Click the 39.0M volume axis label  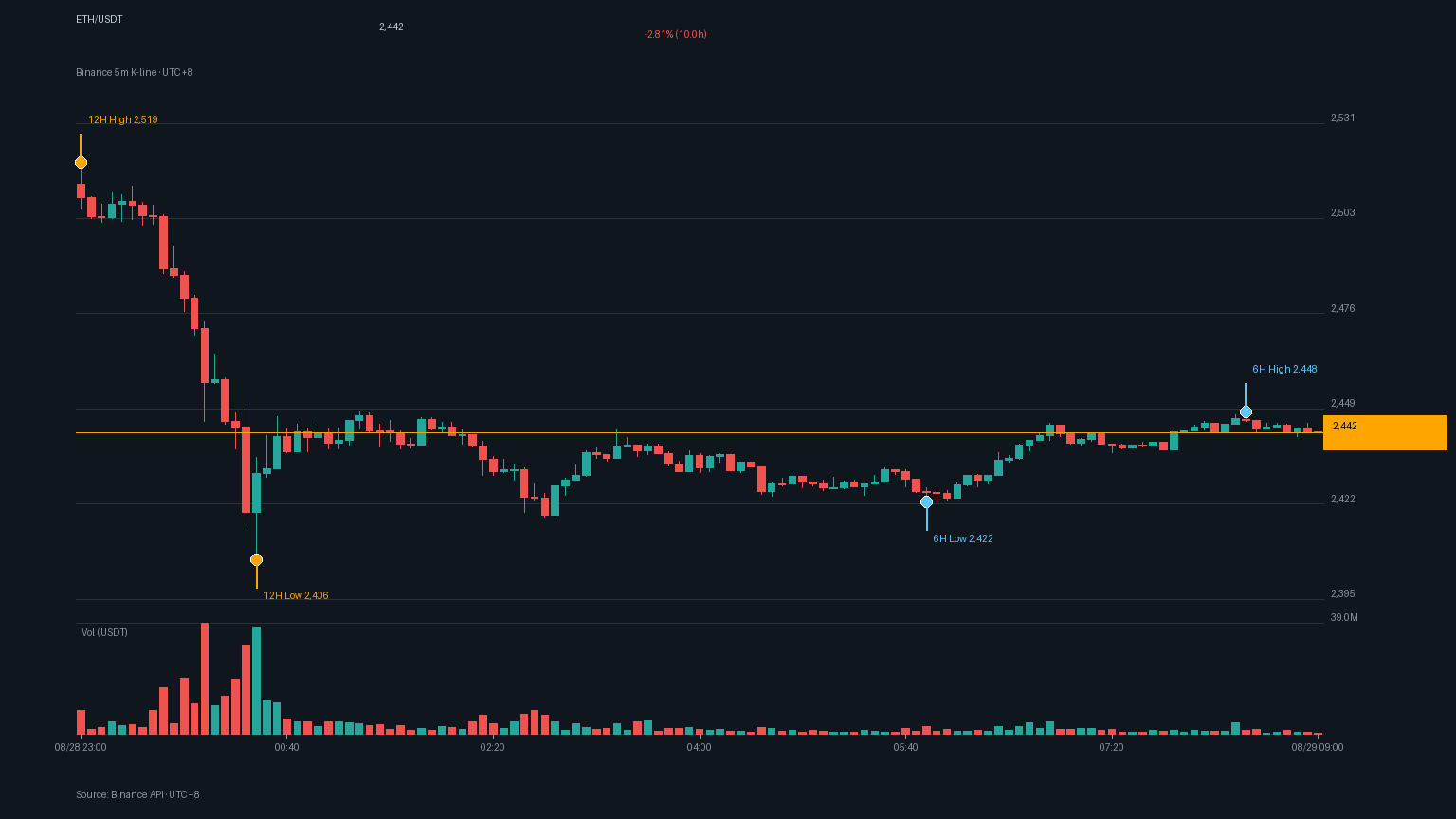(x=1344, y=617)
